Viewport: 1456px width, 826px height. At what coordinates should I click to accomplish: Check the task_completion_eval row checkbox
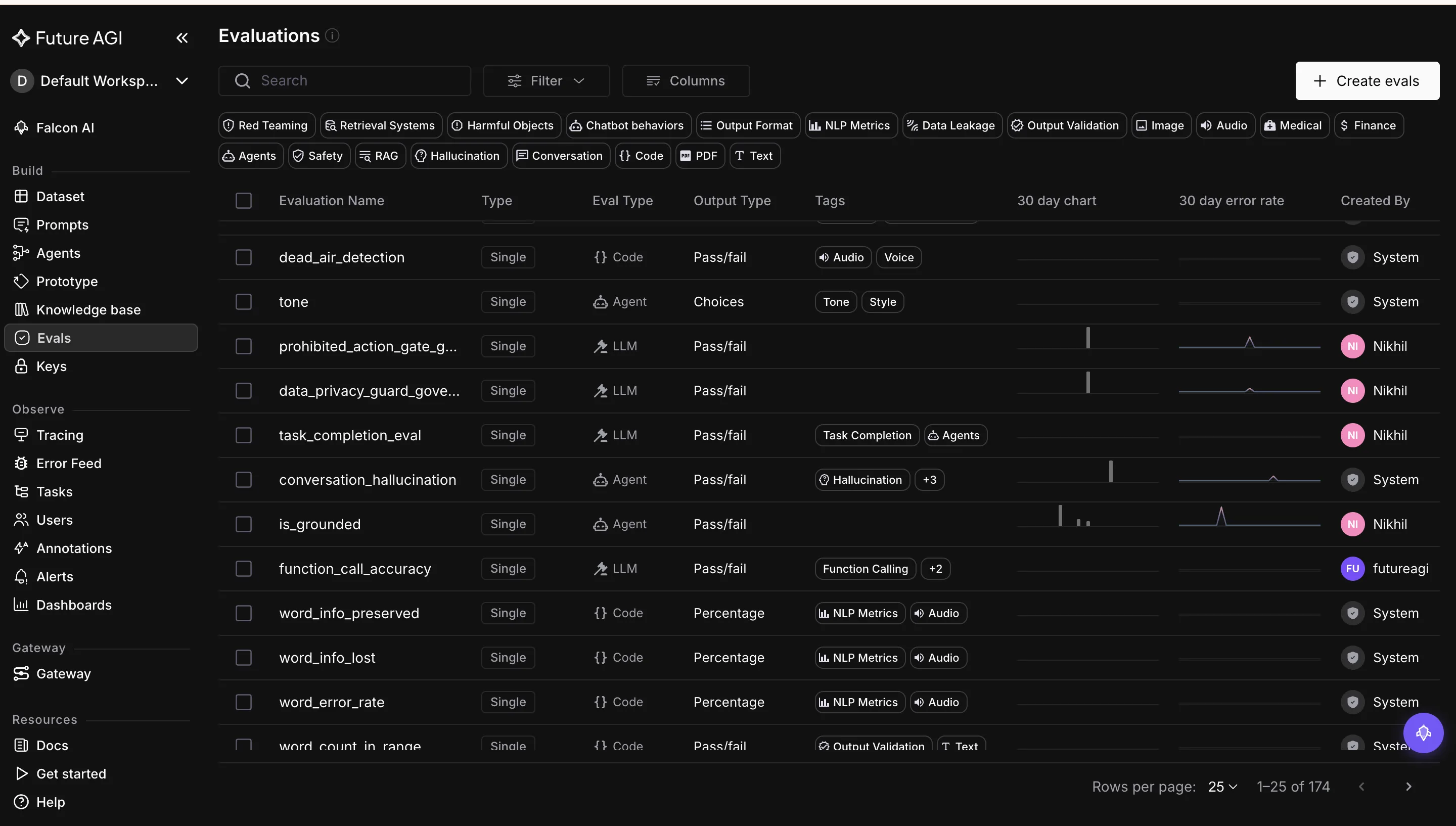pyautogui.click(x=243, y=435)
